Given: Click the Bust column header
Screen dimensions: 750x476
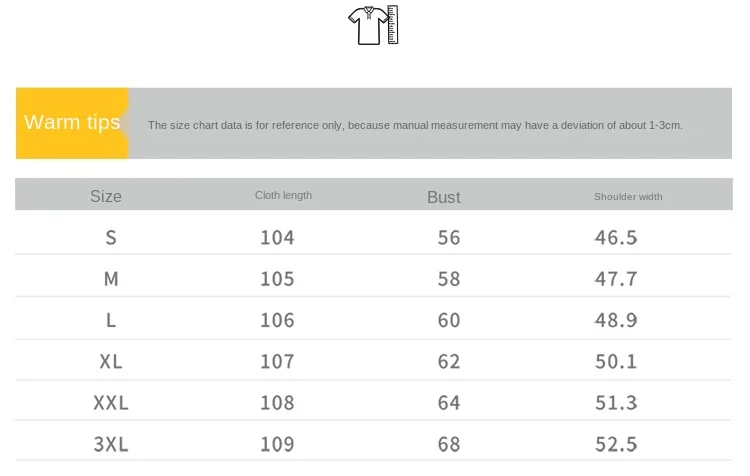Looking at the screenshot, I should 444,197.
